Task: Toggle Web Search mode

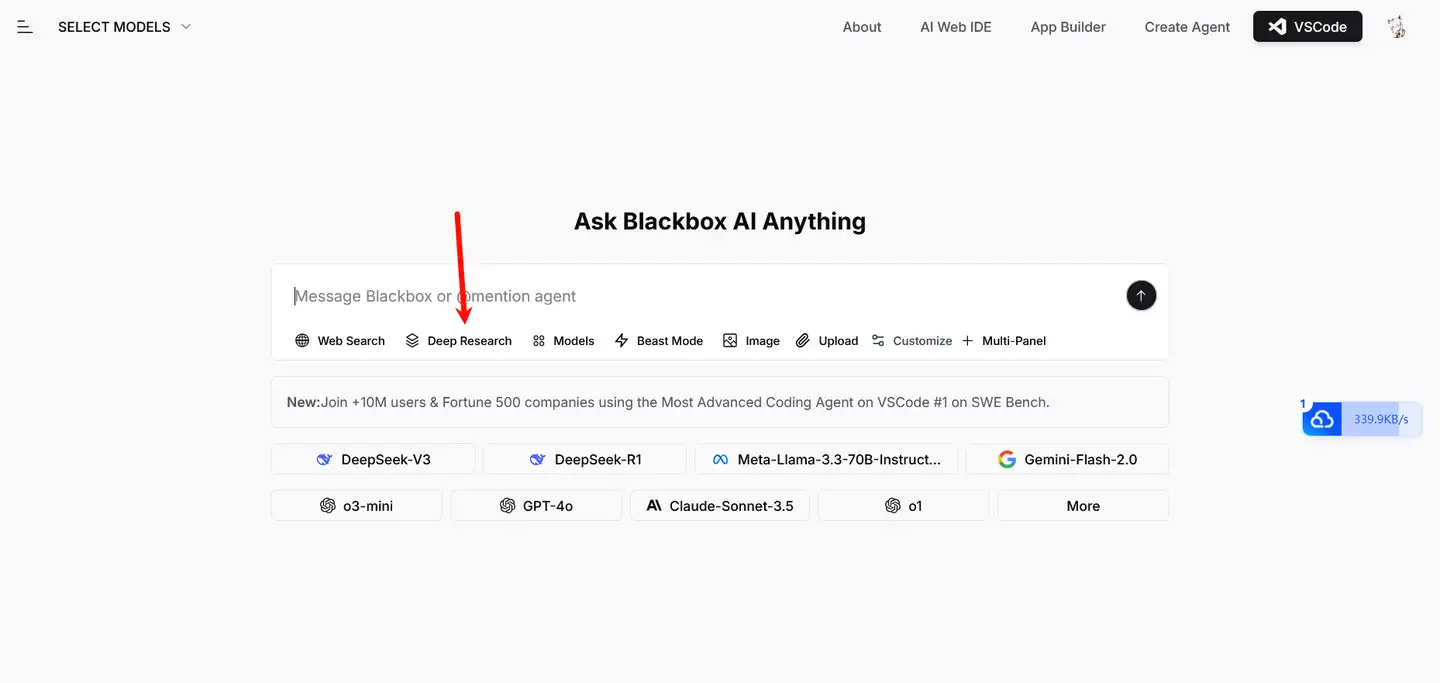Action: [340, 341]
